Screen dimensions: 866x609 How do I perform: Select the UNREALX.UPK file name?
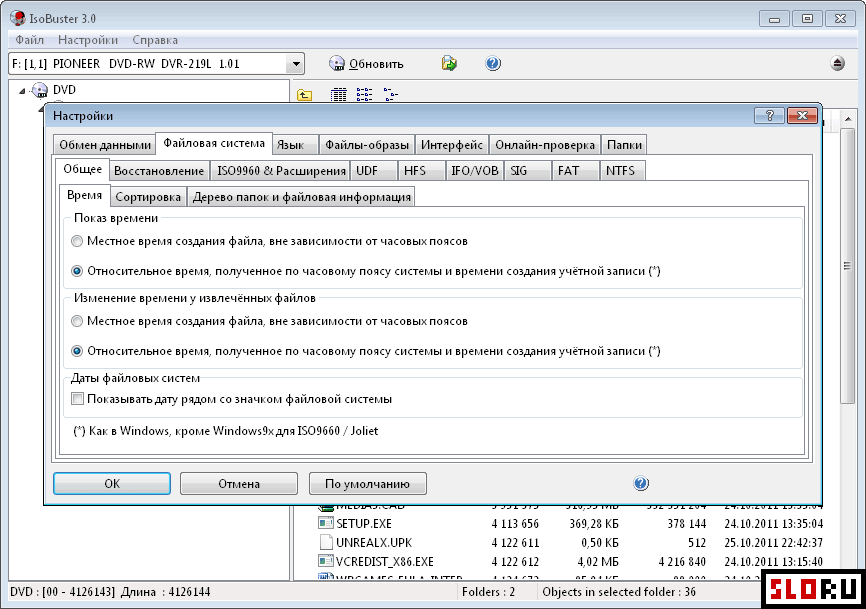(x=374, y=543)
